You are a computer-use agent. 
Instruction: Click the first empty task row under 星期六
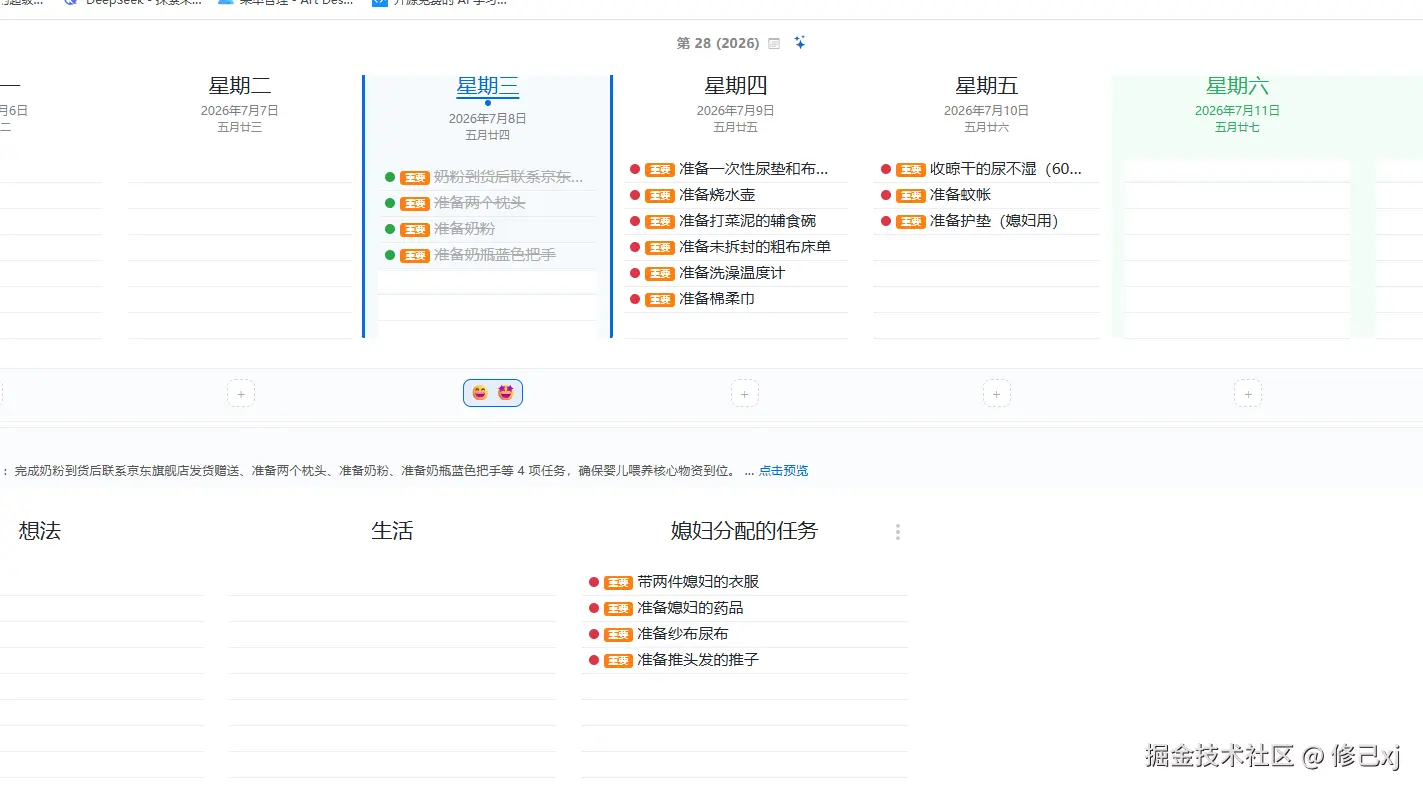[1237, 170]
